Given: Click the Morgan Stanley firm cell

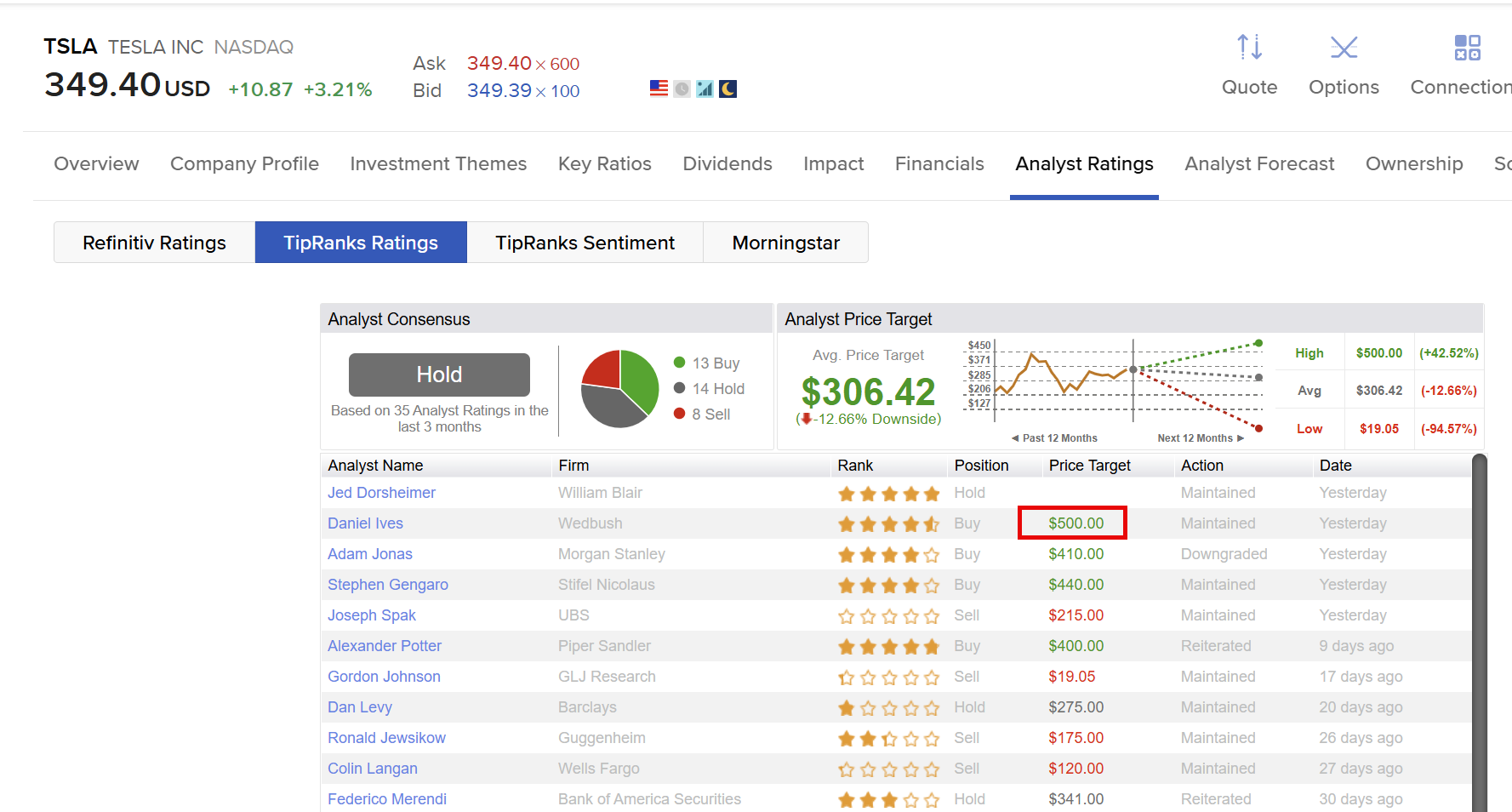Looking at the screenshot, I should [612, 554].
